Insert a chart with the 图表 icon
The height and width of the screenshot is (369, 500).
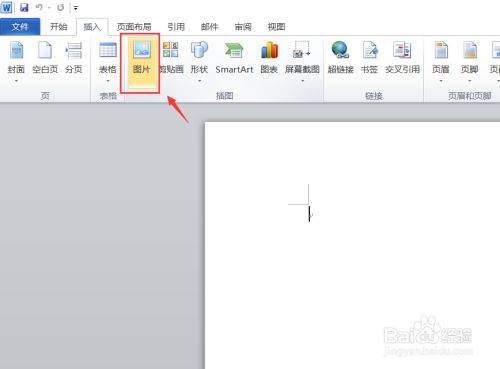tap(269, 50)
